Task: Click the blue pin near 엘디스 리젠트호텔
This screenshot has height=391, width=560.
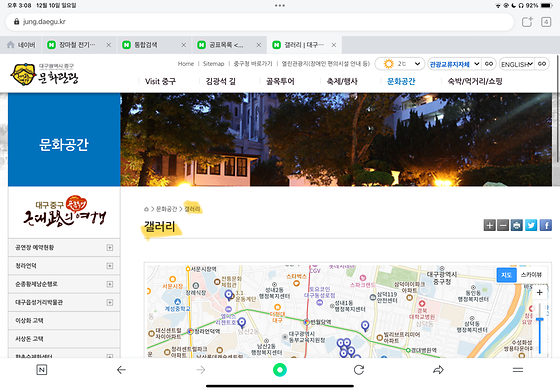Action: (242, 323)
